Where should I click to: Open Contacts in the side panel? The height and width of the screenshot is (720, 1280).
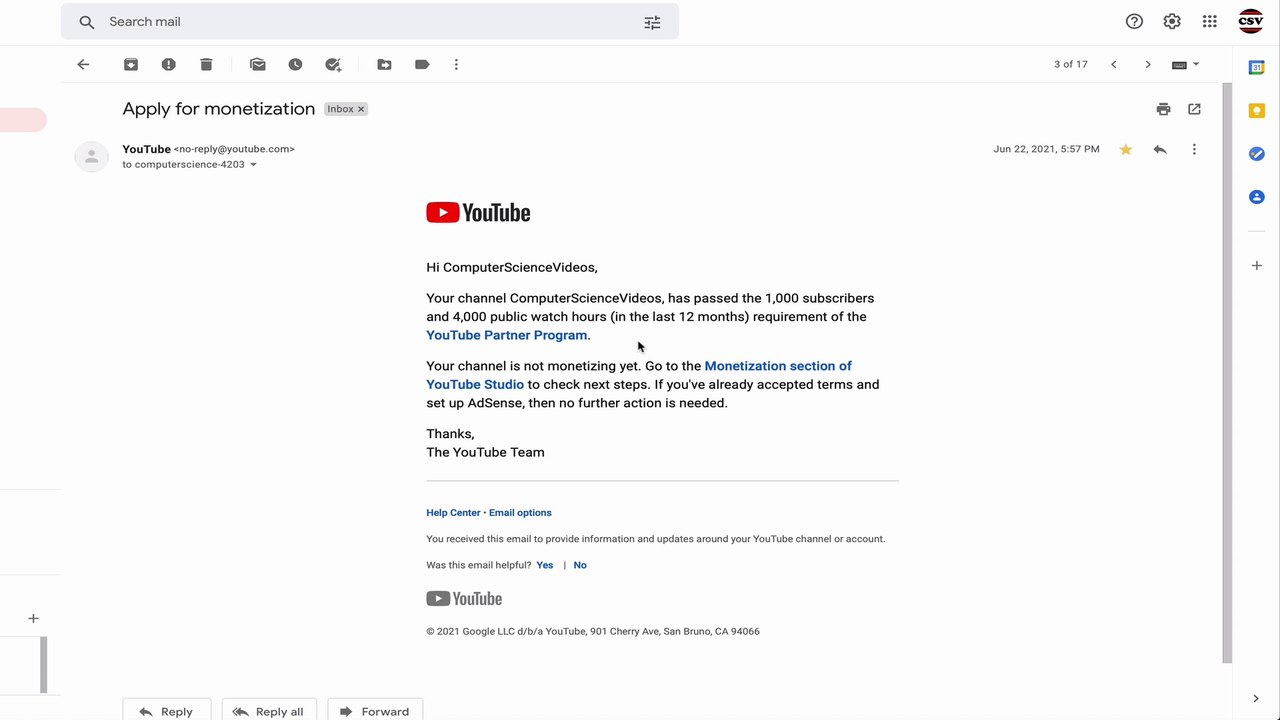[1257, 197]
